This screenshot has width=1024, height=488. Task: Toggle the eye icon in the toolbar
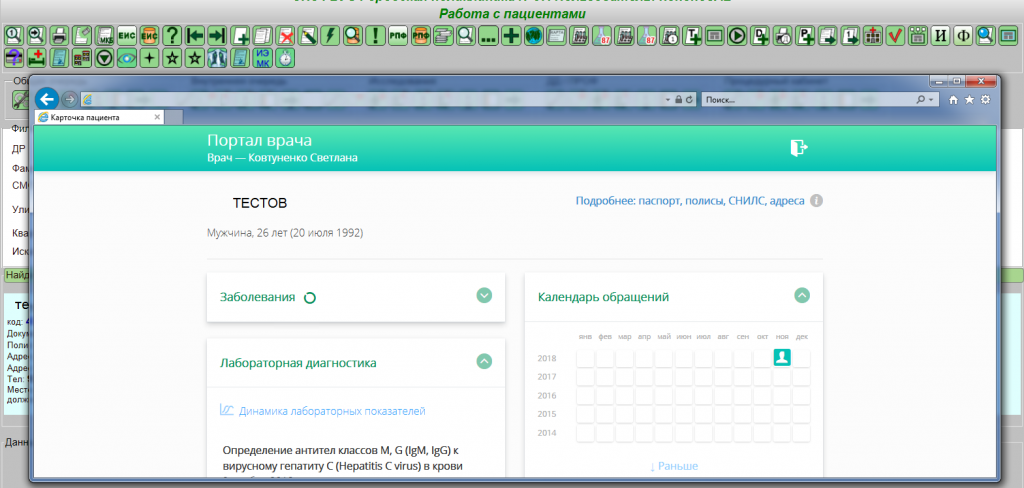point(127,58)
